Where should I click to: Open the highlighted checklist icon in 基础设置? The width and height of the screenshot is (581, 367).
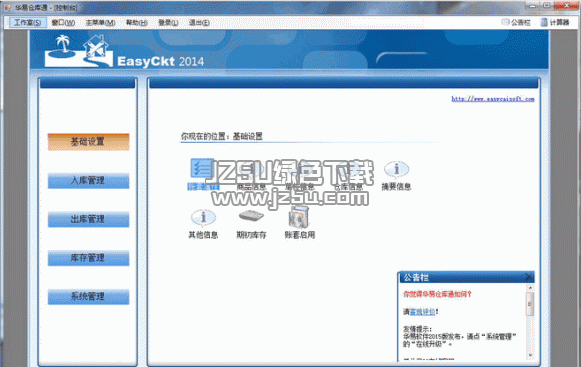(202, 169)
